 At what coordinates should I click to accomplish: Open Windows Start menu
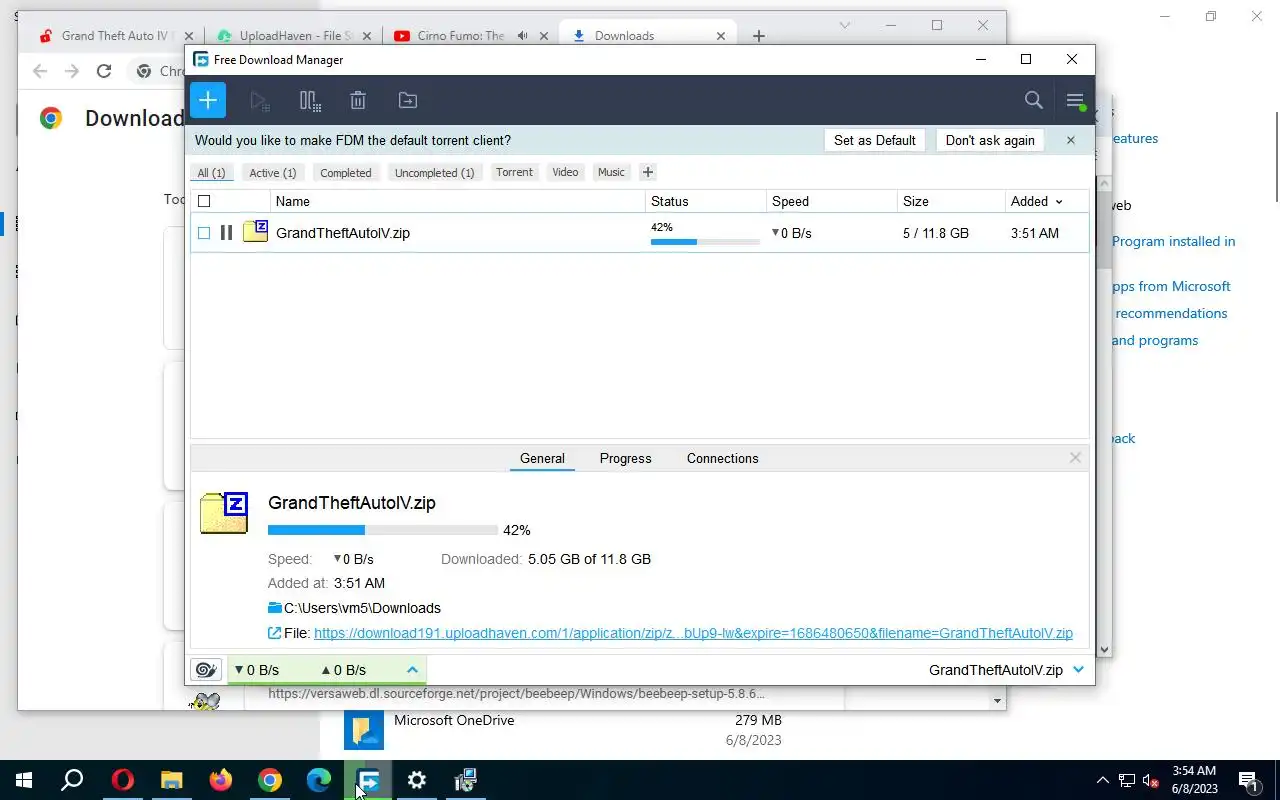24,780
